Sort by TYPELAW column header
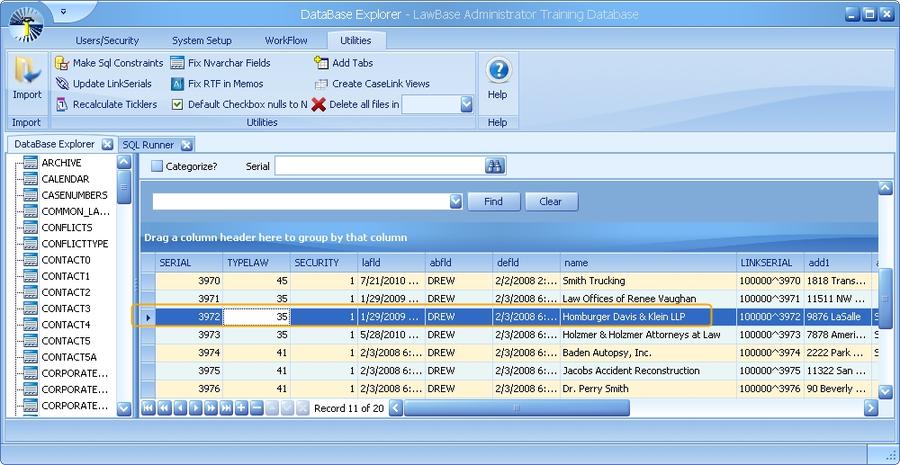900x465 pixels. point(256,262)
